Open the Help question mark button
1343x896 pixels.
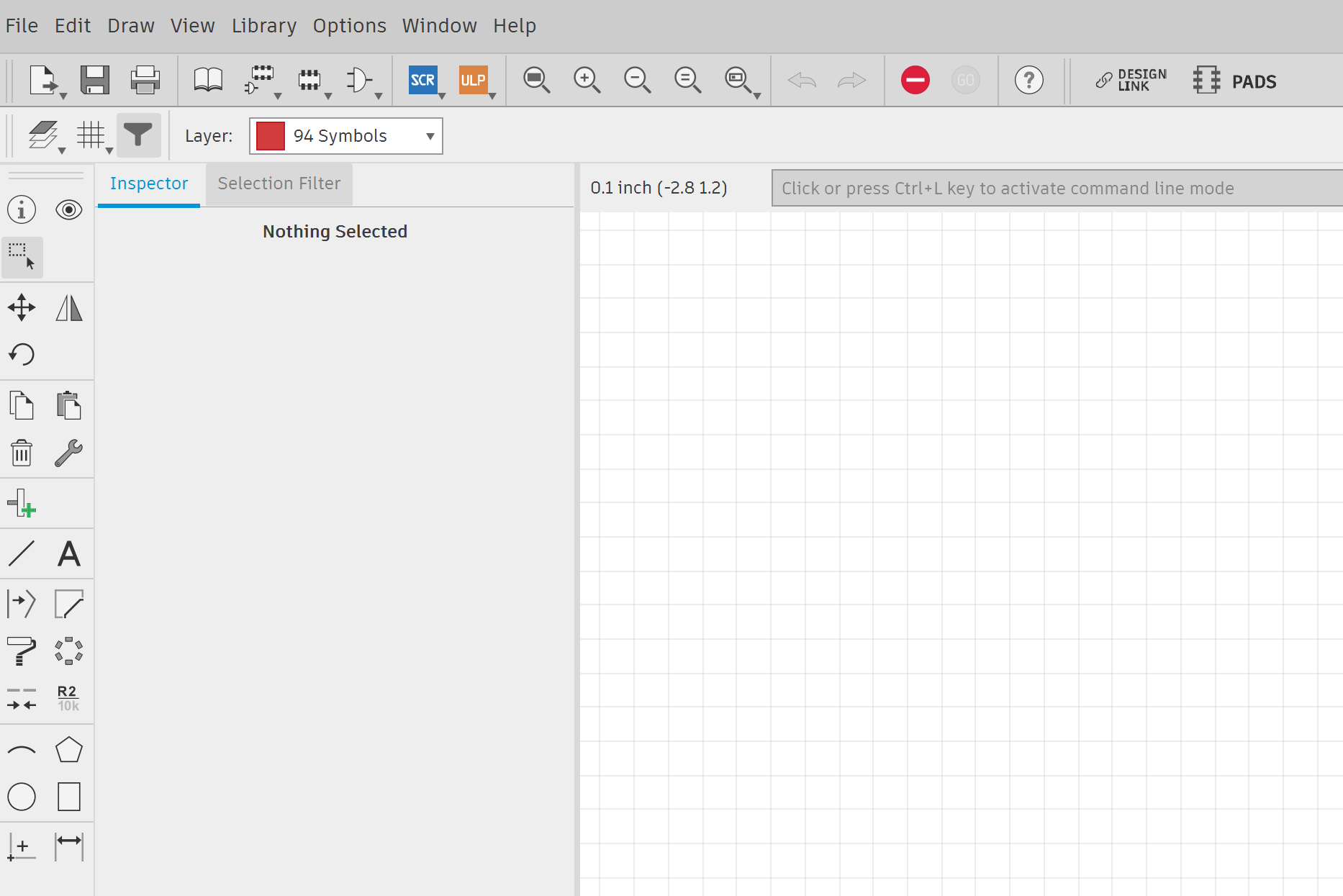(x=1029, y=81)
